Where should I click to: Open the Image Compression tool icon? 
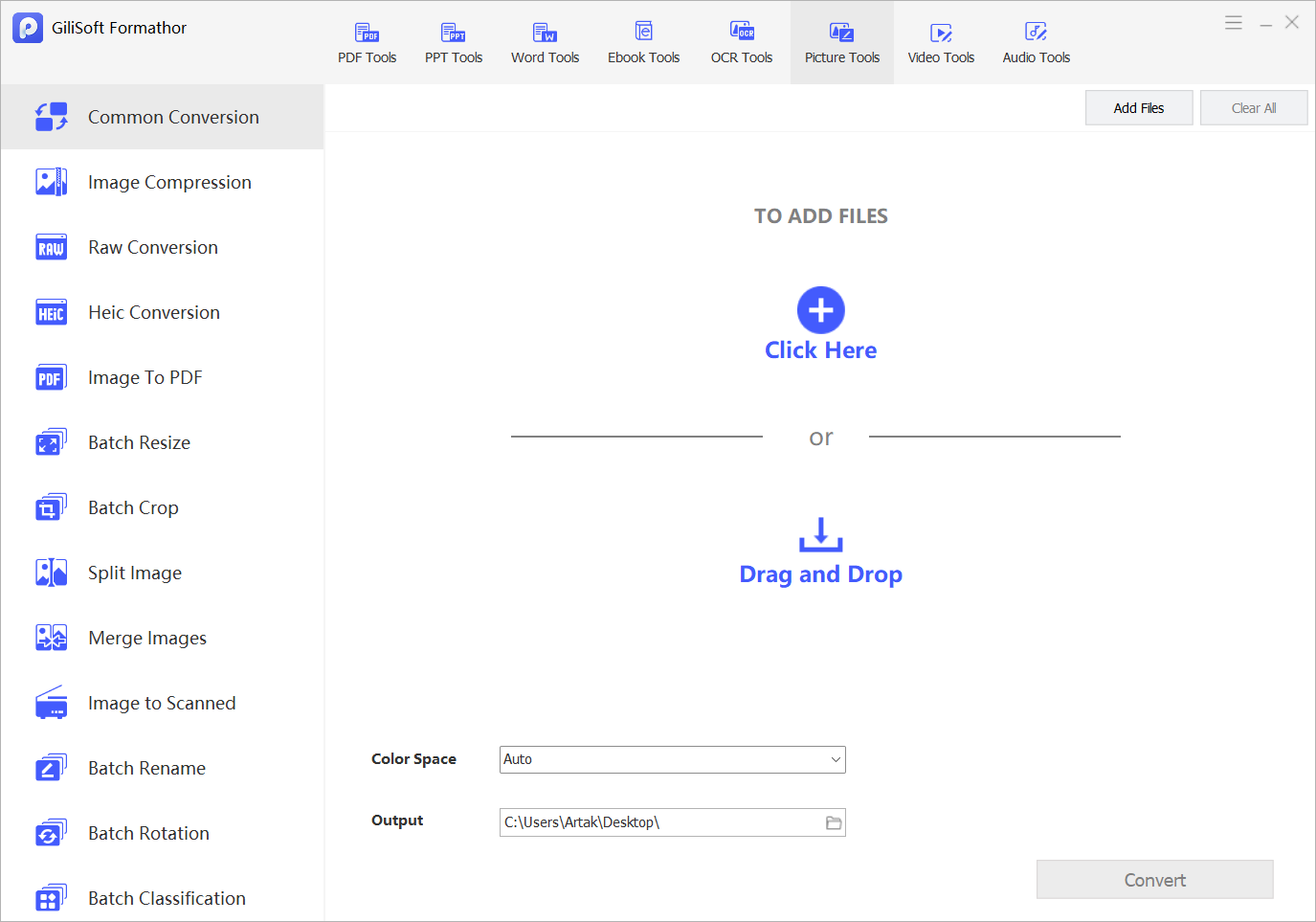[51, 182]
